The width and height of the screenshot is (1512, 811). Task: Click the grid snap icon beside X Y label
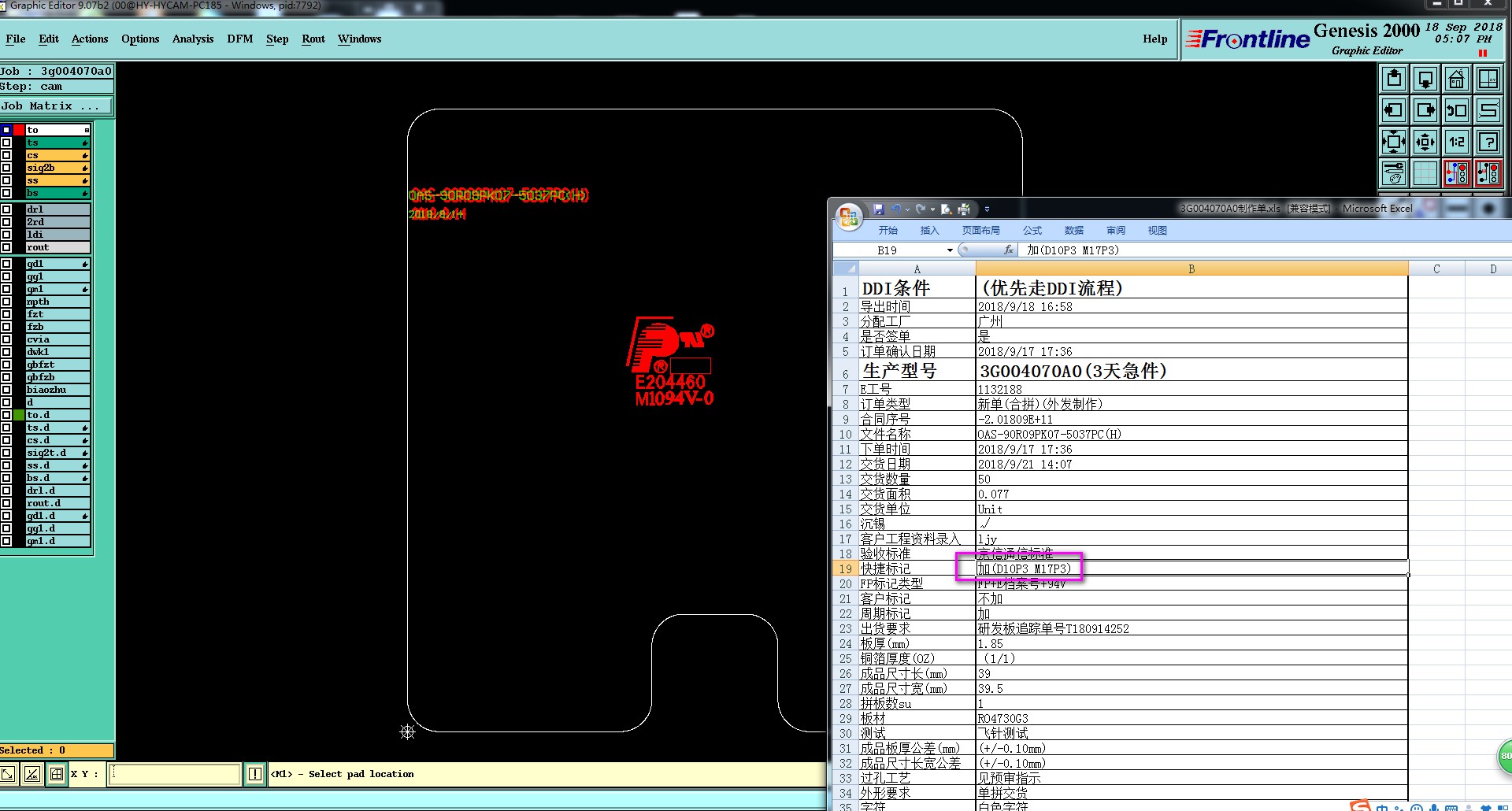57,774
